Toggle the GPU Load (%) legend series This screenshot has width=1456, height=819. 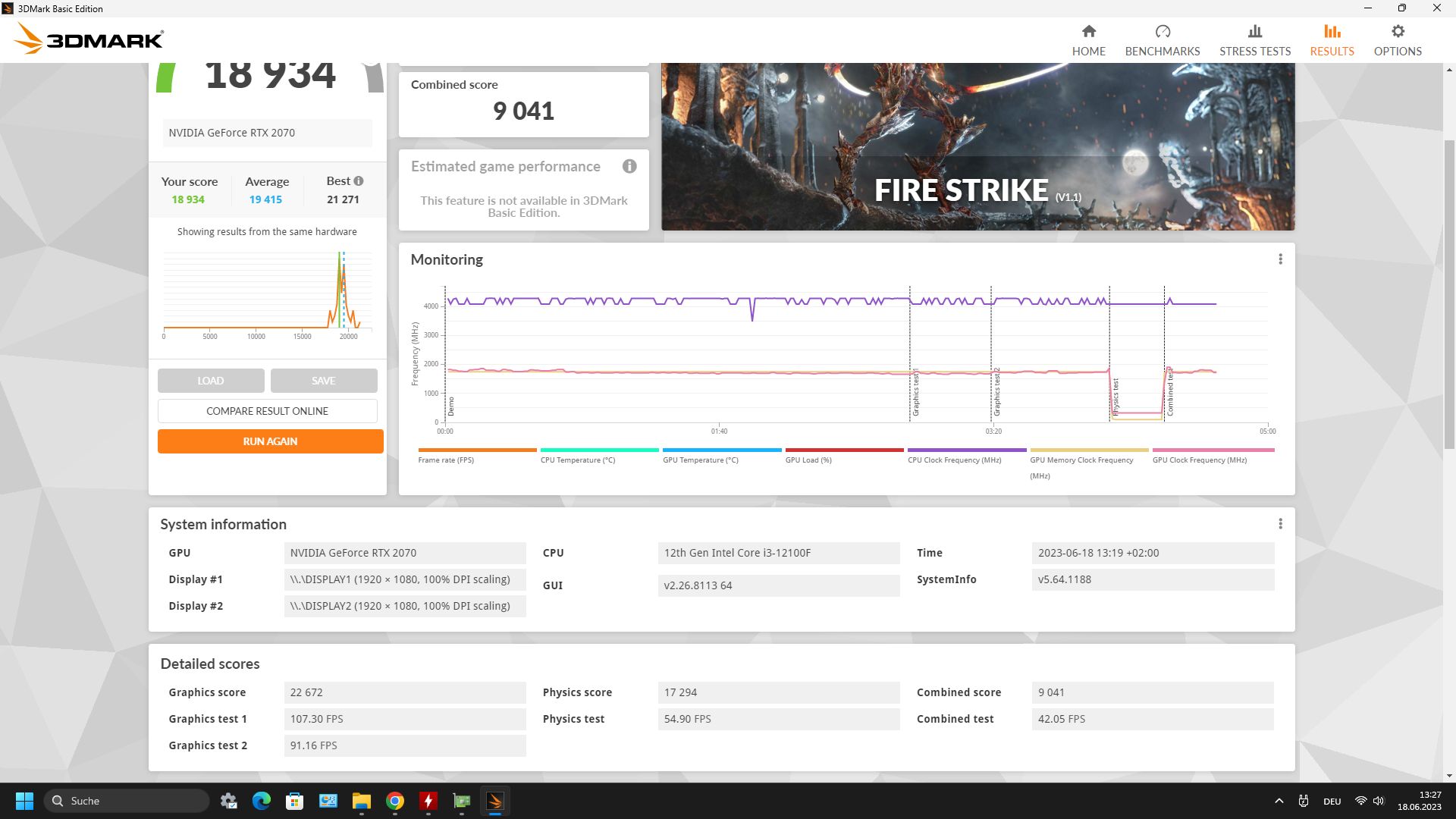808,460
